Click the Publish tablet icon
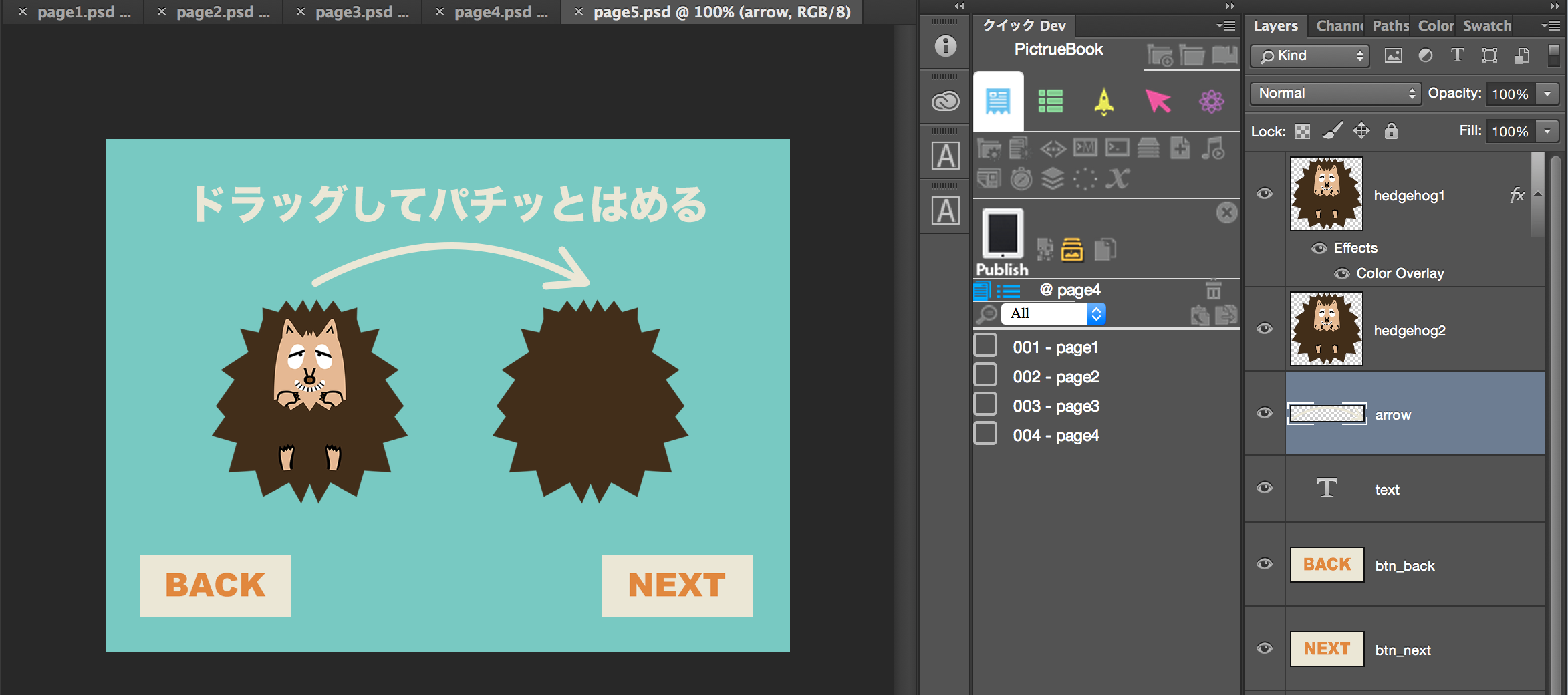The image size is (1568, 695). (x=1002, y=233)
